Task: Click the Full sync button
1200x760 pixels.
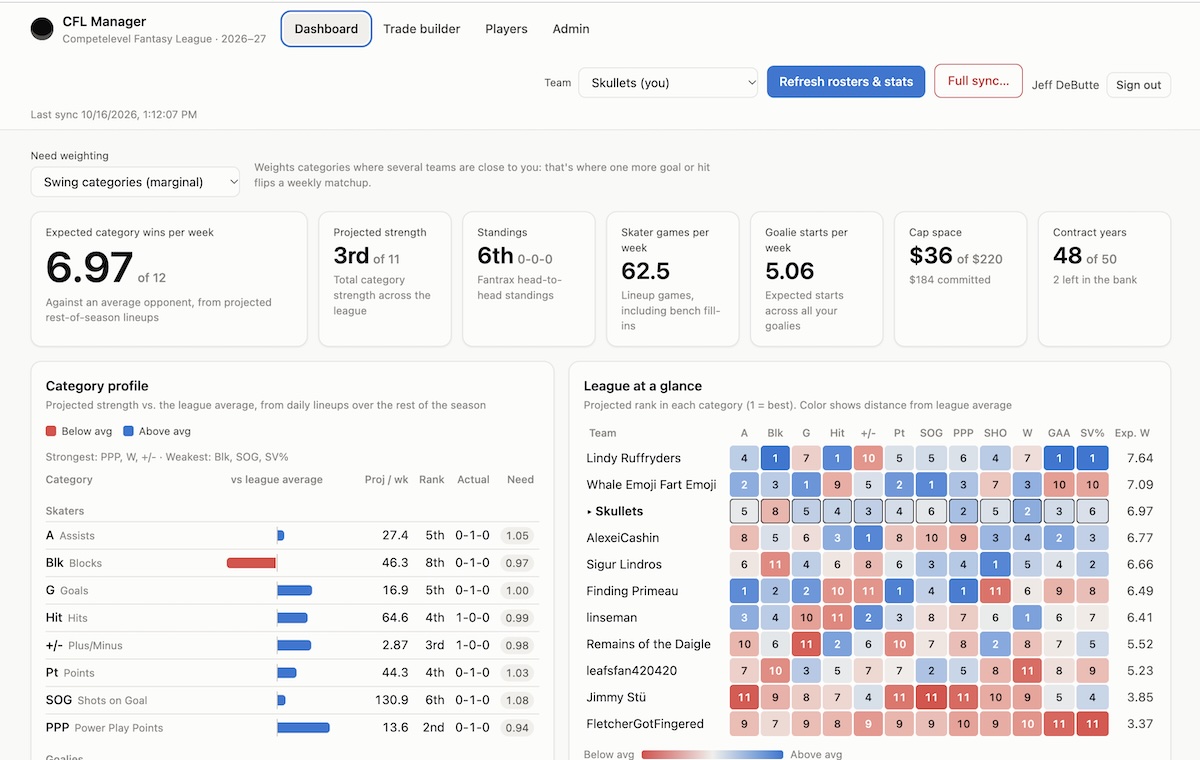Action: [x=978, y=81]
